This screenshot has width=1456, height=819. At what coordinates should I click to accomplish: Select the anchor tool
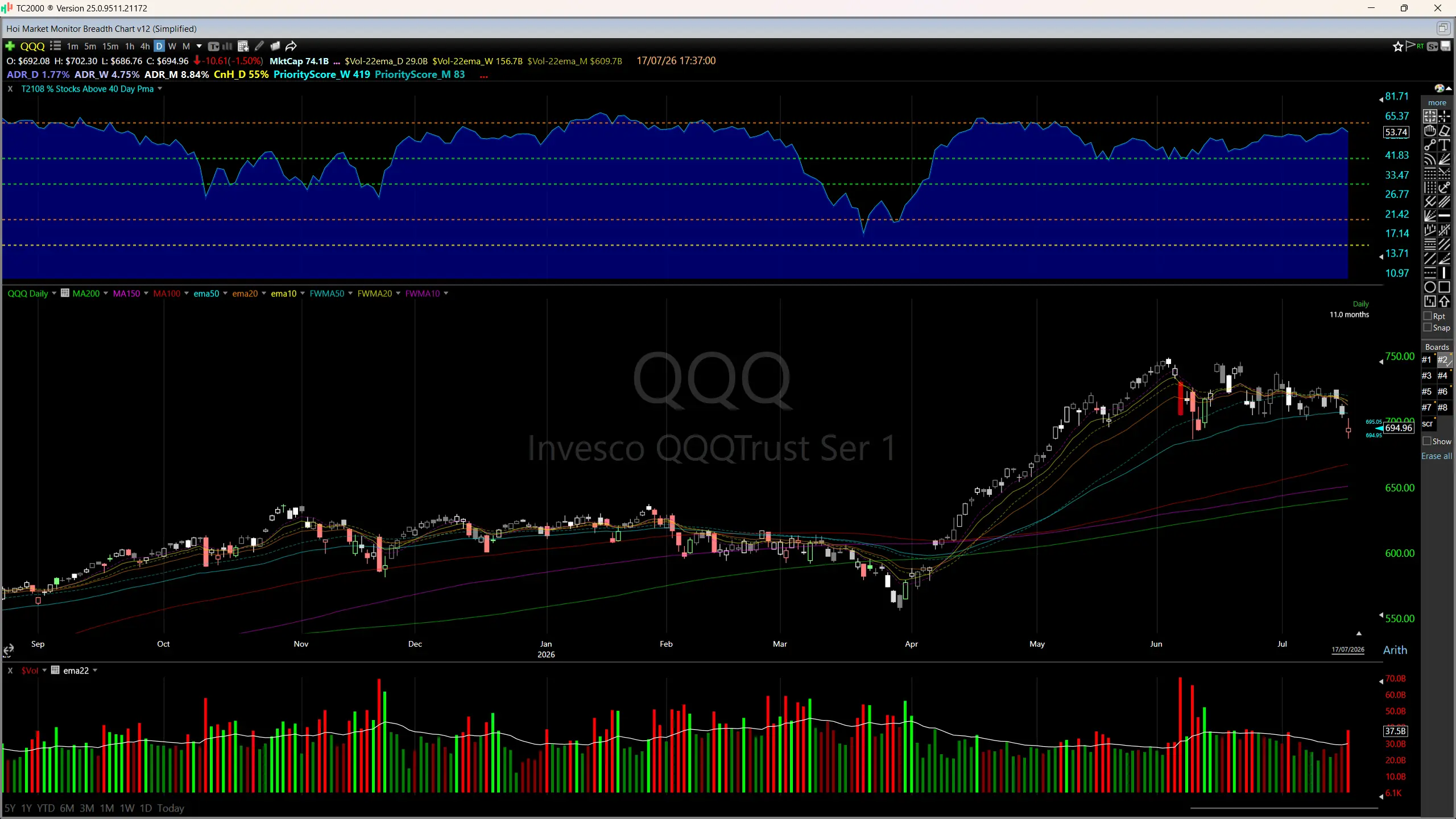pos(1444,188)
